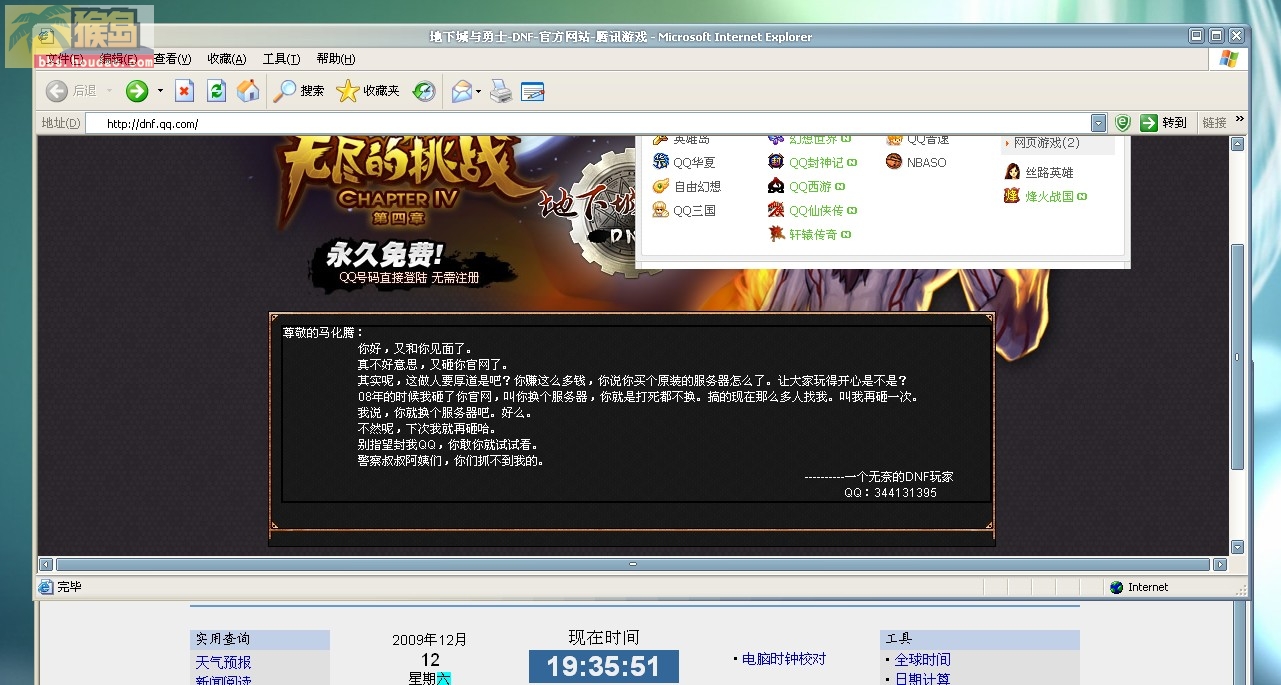Open the Mail button dropdown arrow

(478, 91)
